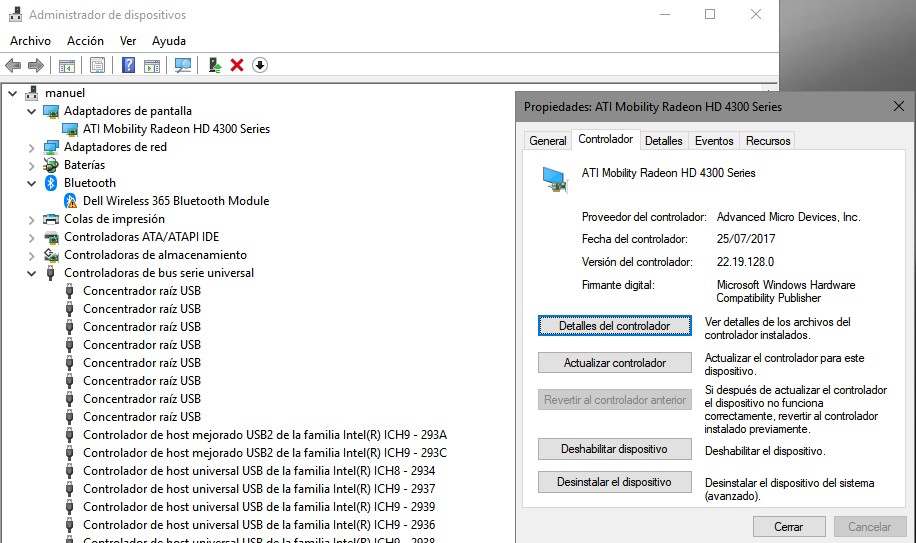Expand Baterías
Screen dimensions: 916x543
pyautogui.click(x=32, y=166)
